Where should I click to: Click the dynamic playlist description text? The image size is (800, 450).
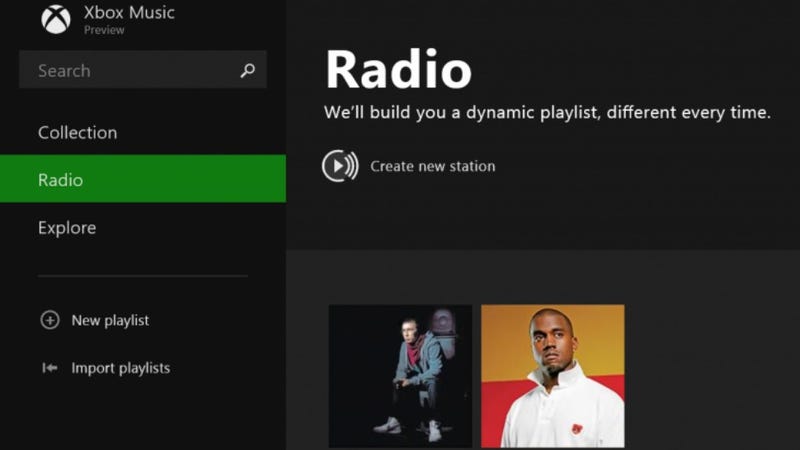(x=547, y=112)
